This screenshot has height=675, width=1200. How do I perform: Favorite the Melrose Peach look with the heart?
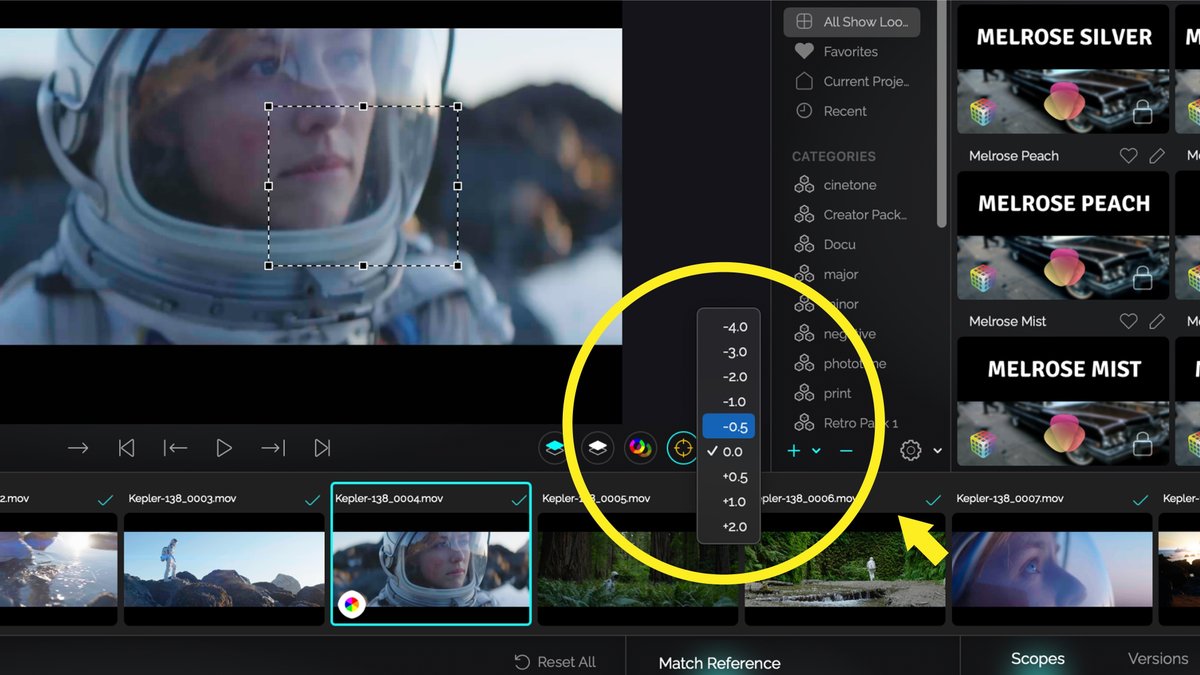pos(1128,156)
